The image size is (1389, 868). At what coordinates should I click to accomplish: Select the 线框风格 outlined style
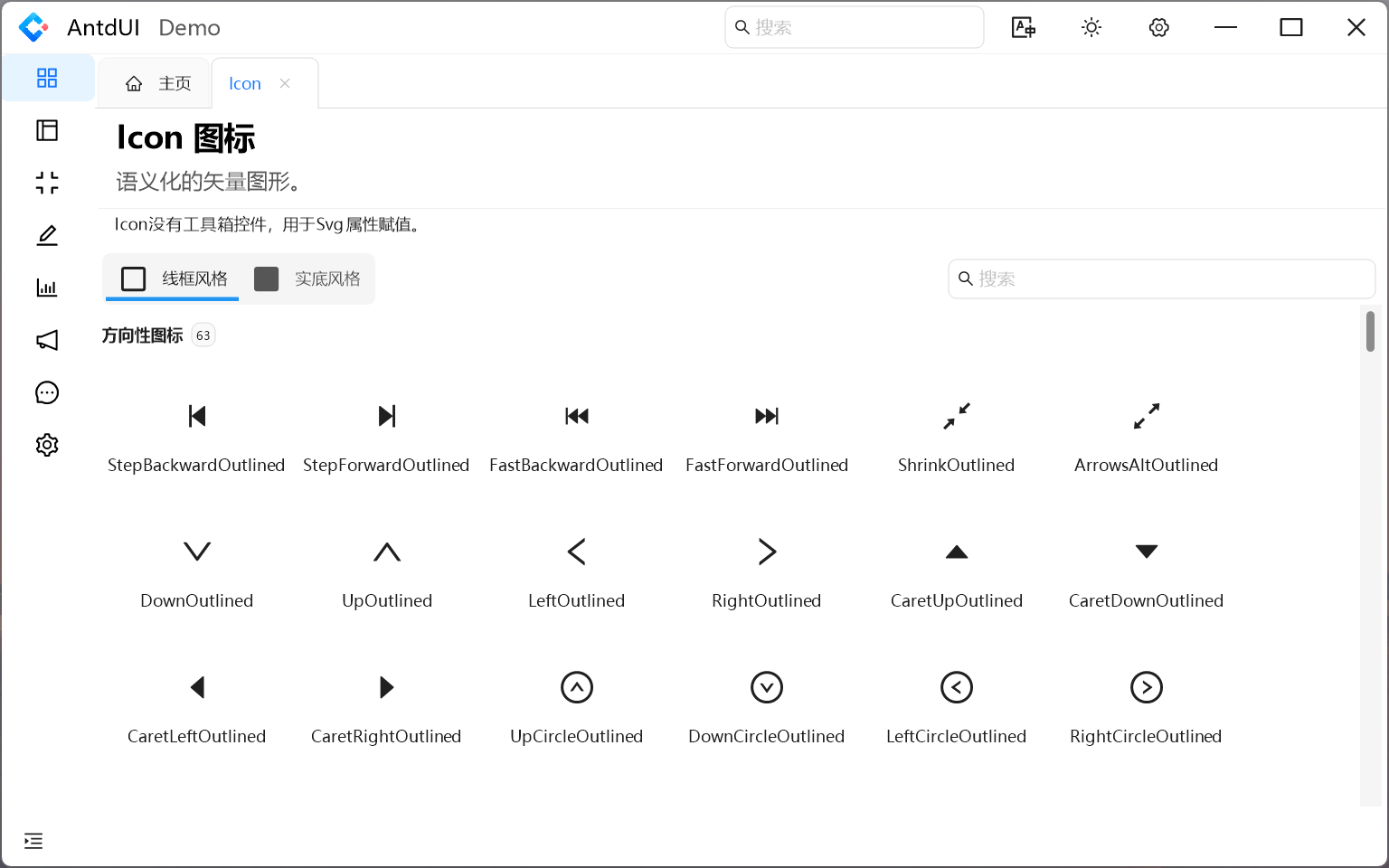pyautogui.click(x=174, y=278)
